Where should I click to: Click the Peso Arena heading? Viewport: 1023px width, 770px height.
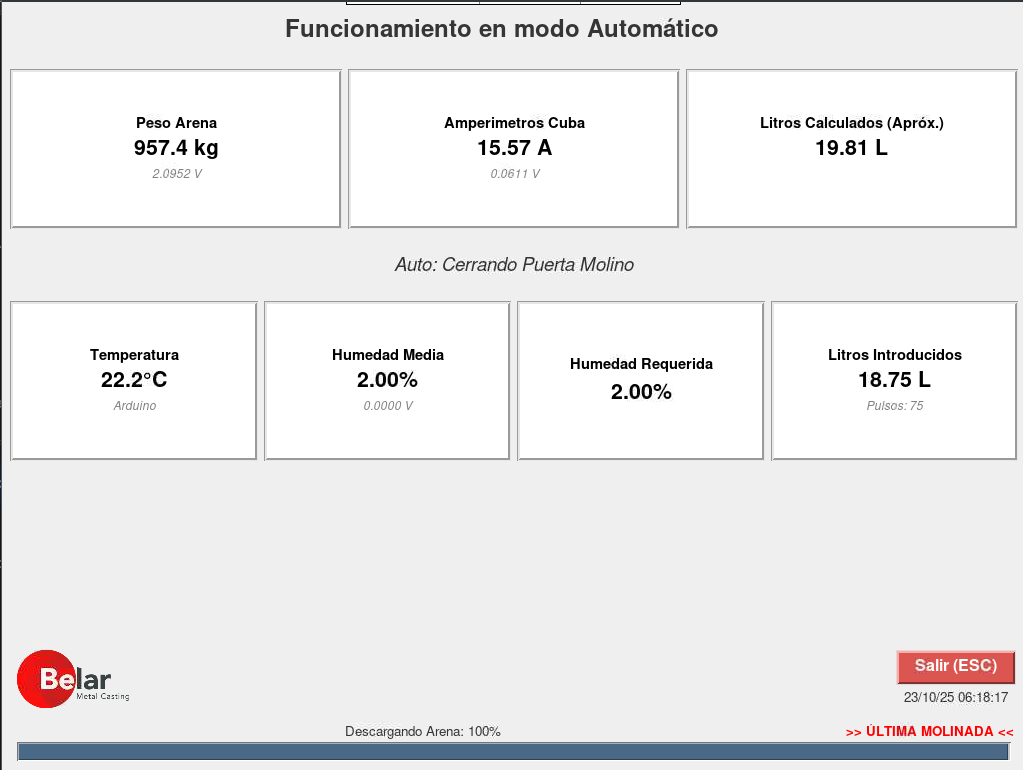click(x=176, y=123)
